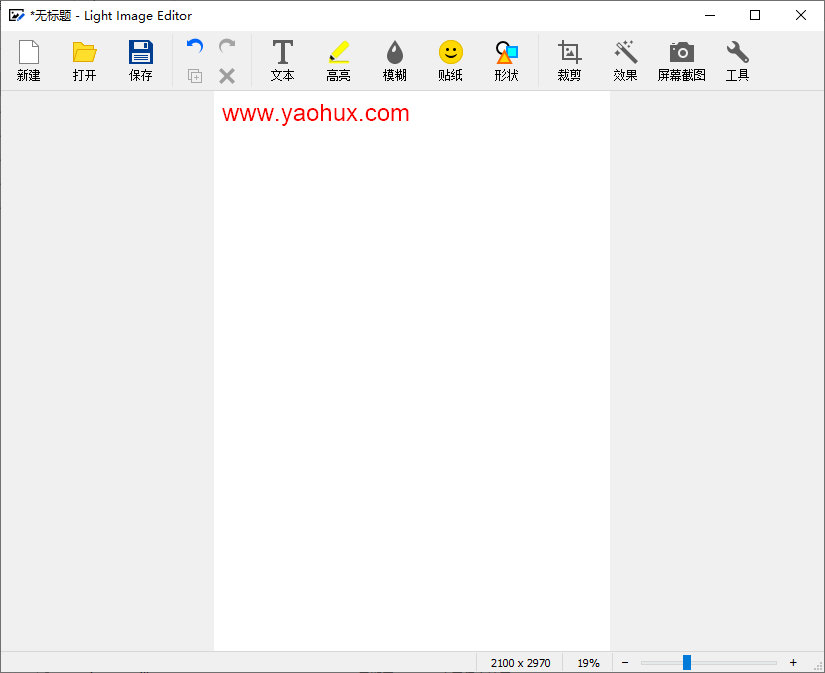
Task: Open the 贴纸 sticker tool
Action: pos(451,60)
